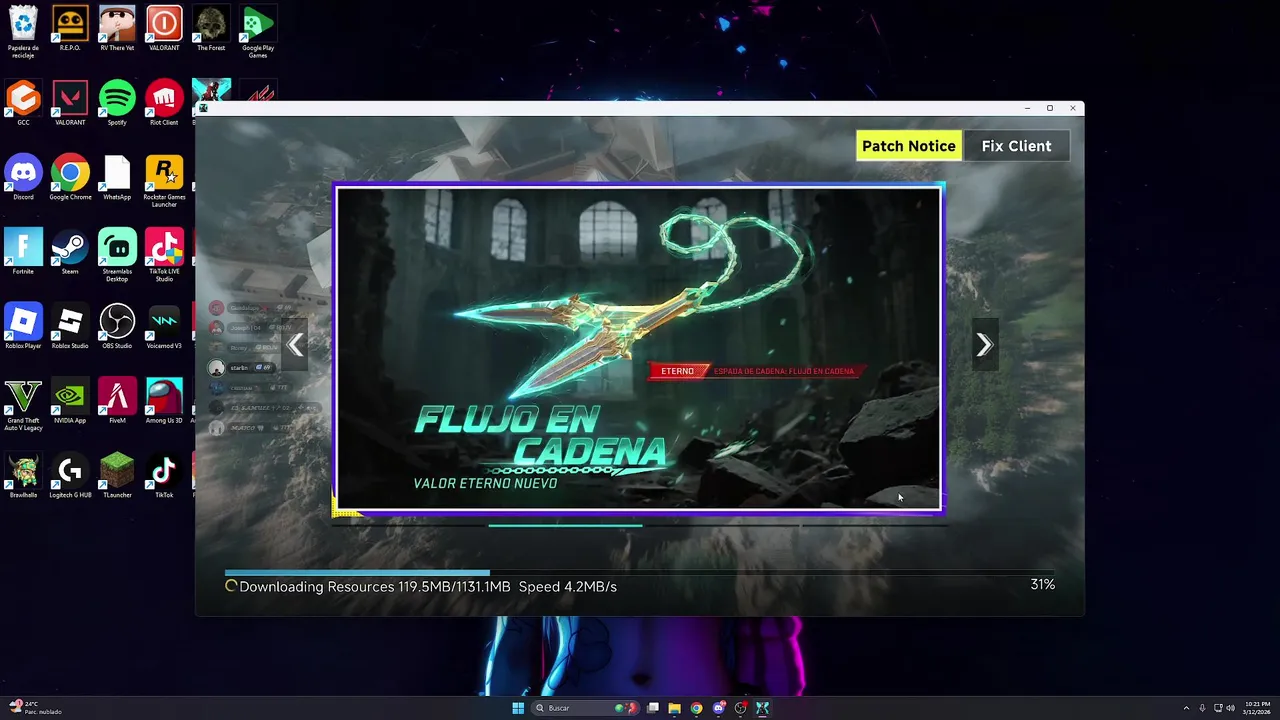The image size is (1280, 720).
Task: Launch the Riot Client shortcut
Action: (x=164, y=103)
